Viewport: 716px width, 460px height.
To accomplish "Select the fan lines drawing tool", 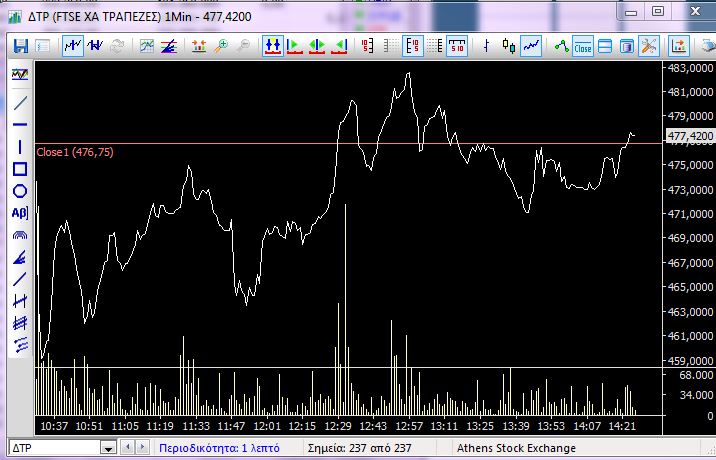I will (x=20, y=257).
